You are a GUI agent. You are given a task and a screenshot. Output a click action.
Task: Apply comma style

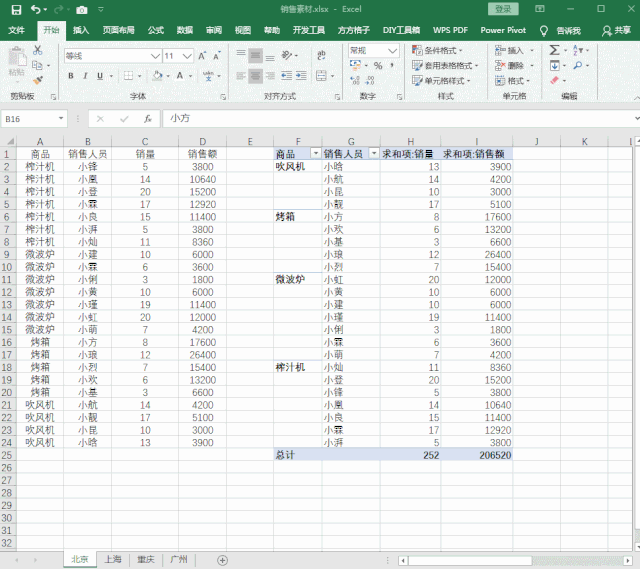tap(392, 66)
